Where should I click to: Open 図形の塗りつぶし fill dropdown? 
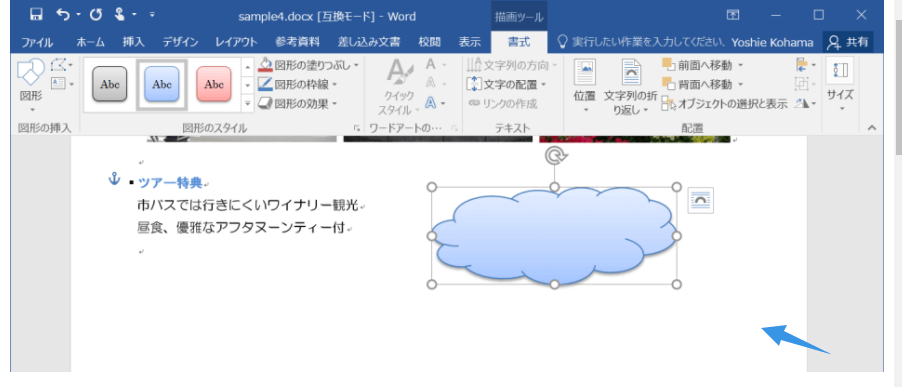point(308,65)
